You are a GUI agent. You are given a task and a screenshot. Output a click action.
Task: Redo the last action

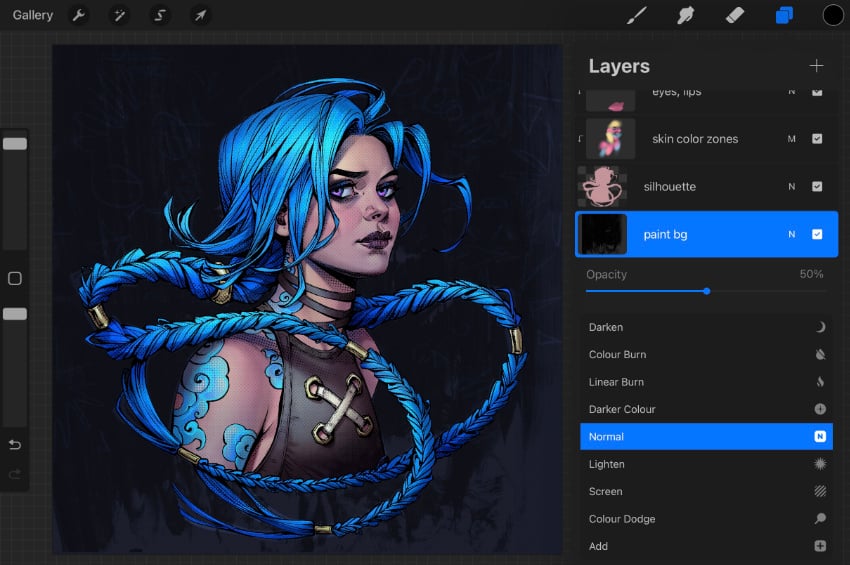(15, 474)
